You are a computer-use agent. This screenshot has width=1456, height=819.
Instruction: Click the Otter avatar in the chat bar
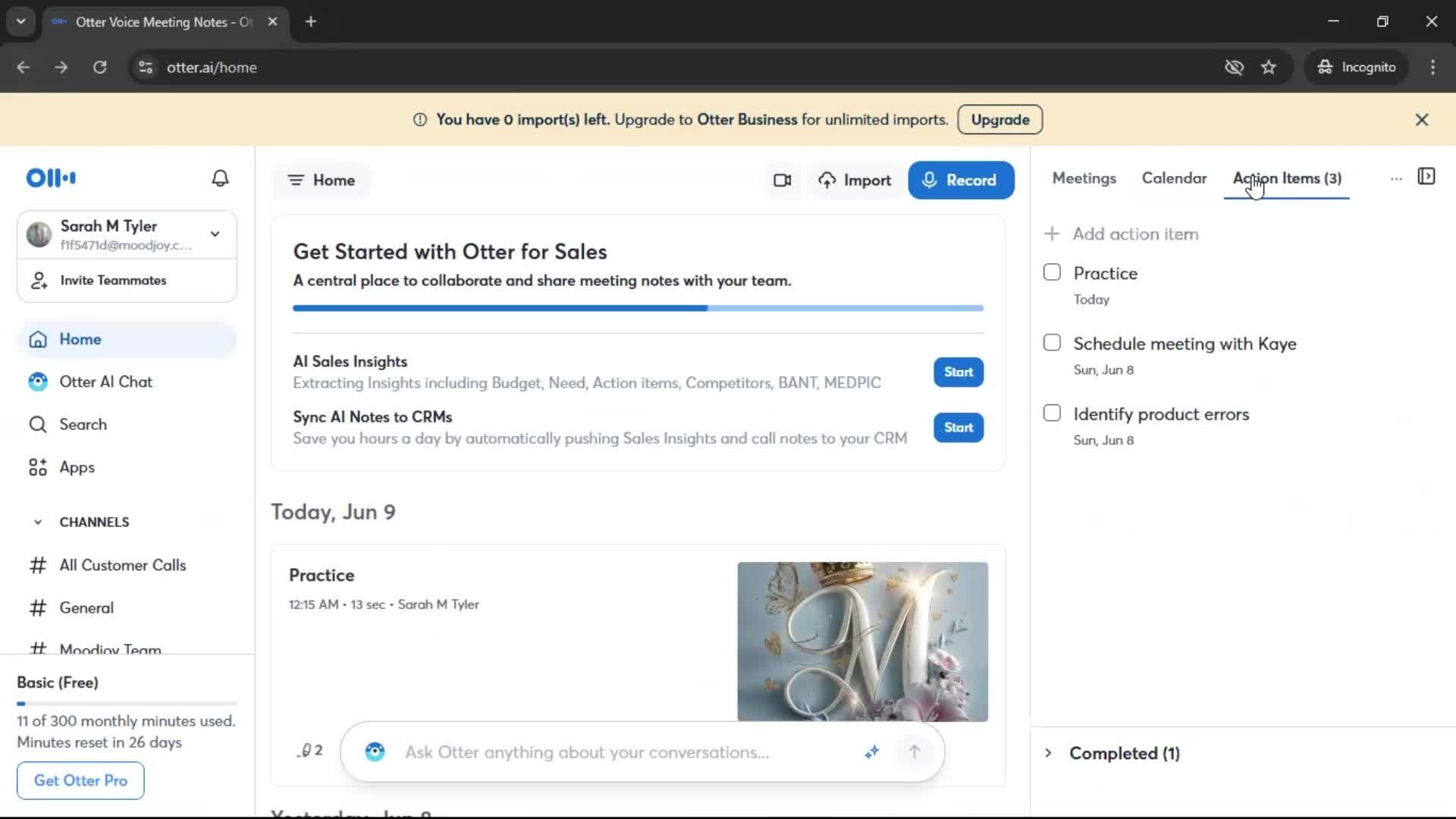coord(375,752)
